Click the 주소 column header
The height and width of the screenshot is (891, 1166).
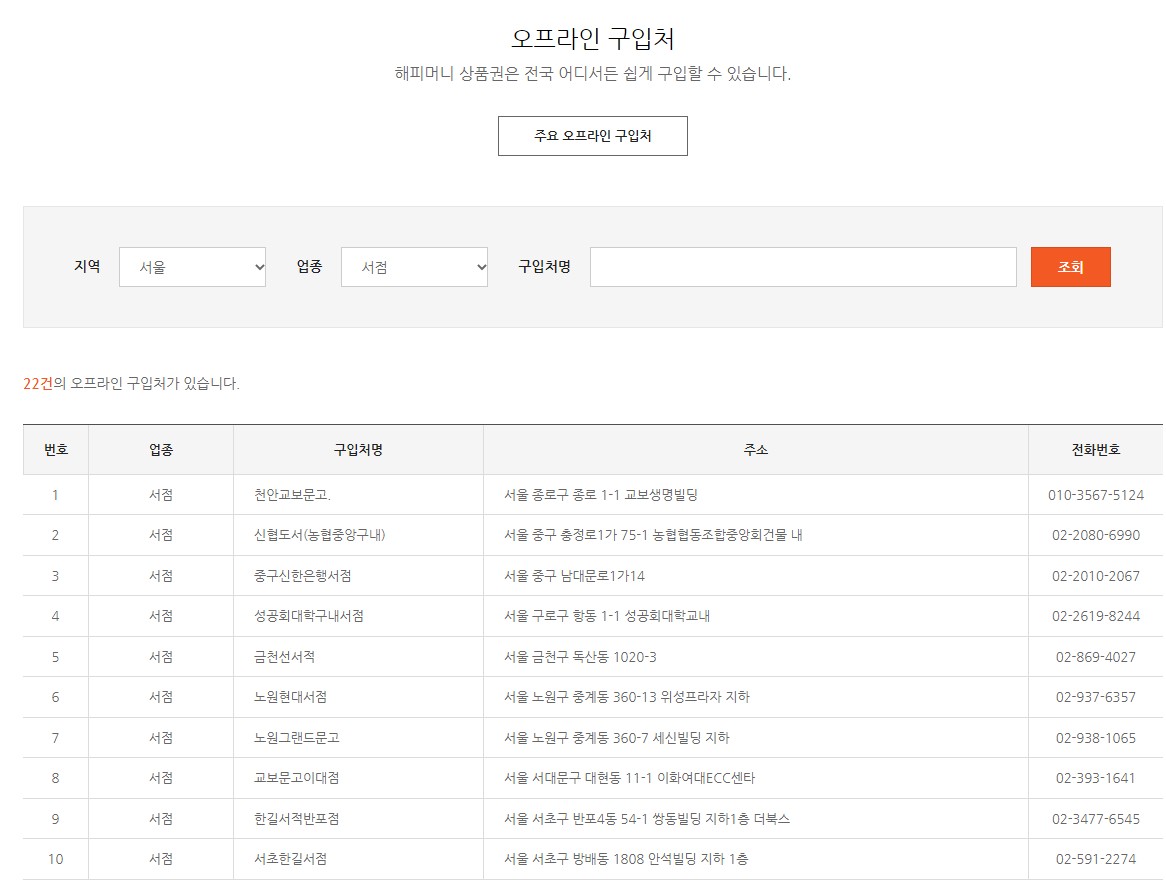coord(754,449)
